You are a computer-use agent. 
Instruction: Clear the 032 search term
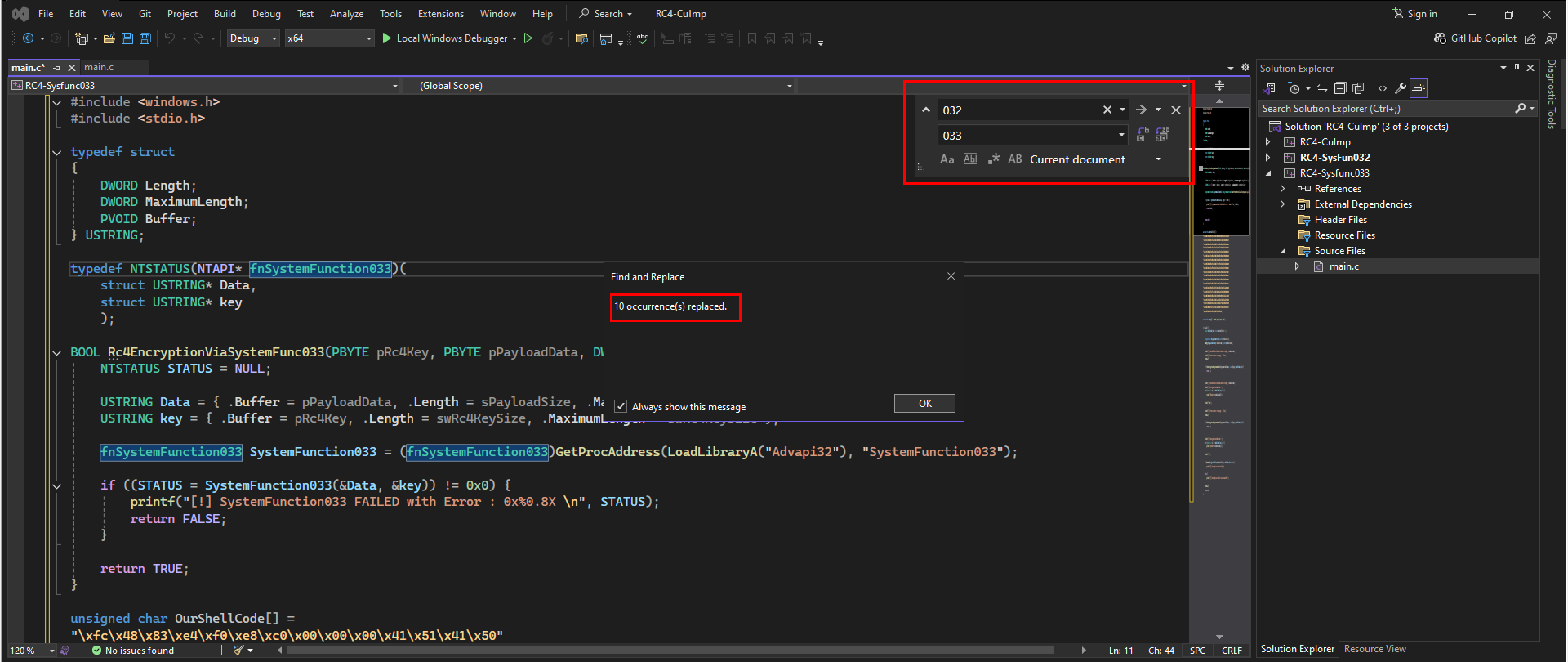1107,110
